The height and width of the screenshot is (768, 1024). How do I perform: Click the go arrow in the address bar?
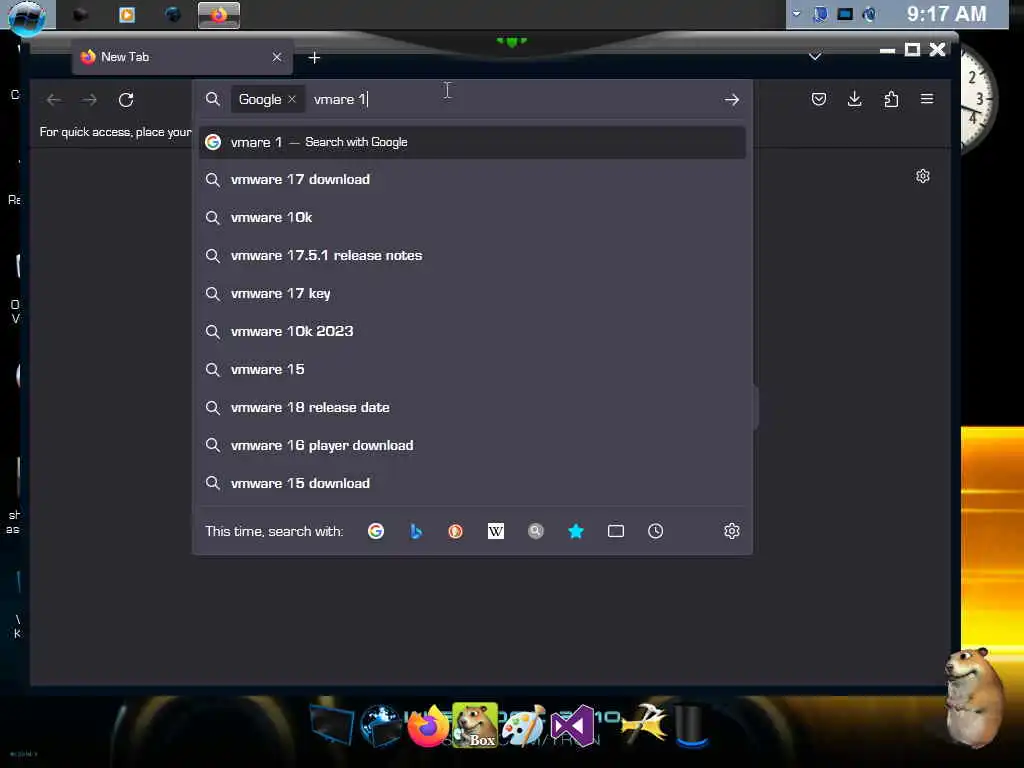[731, 99]
